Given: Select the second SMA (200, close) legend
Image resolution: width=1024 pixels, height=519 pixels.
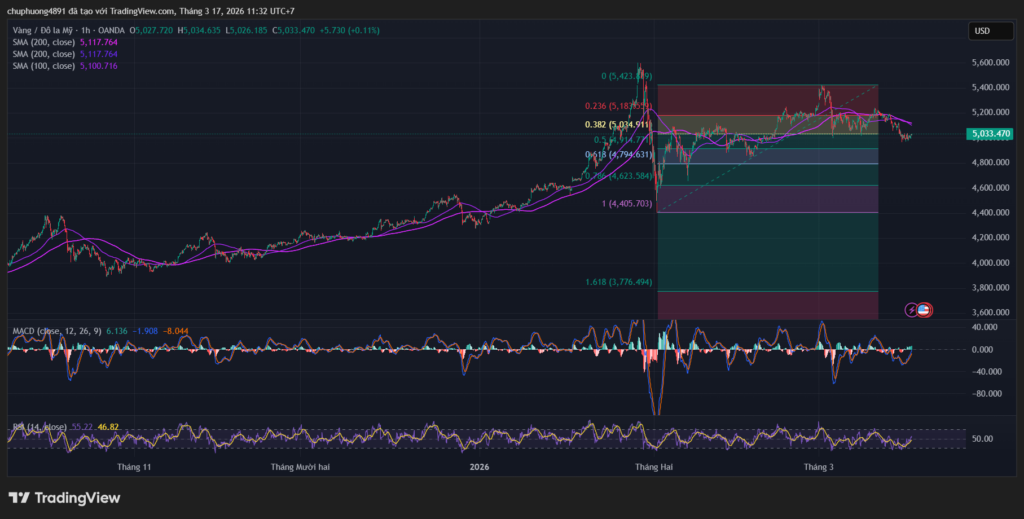Looking at the screenshot, I should click(43, 54).
